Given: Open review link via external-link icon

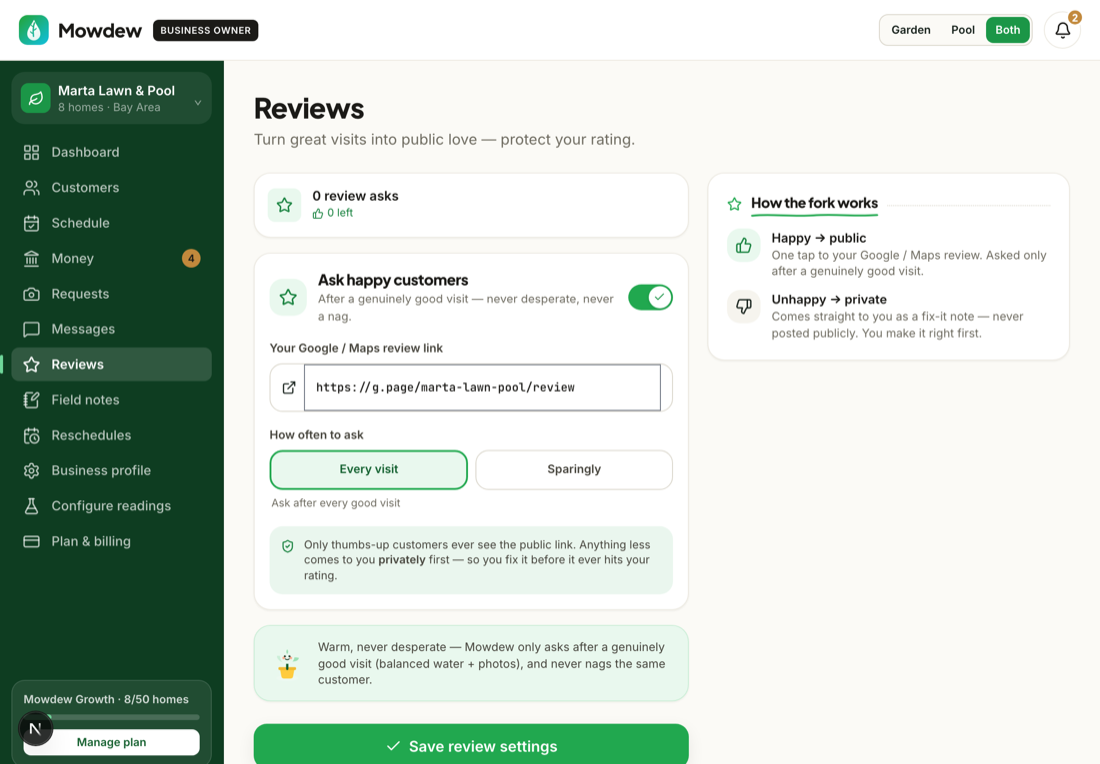Looking at the screenshot, I should coord(288,387).
